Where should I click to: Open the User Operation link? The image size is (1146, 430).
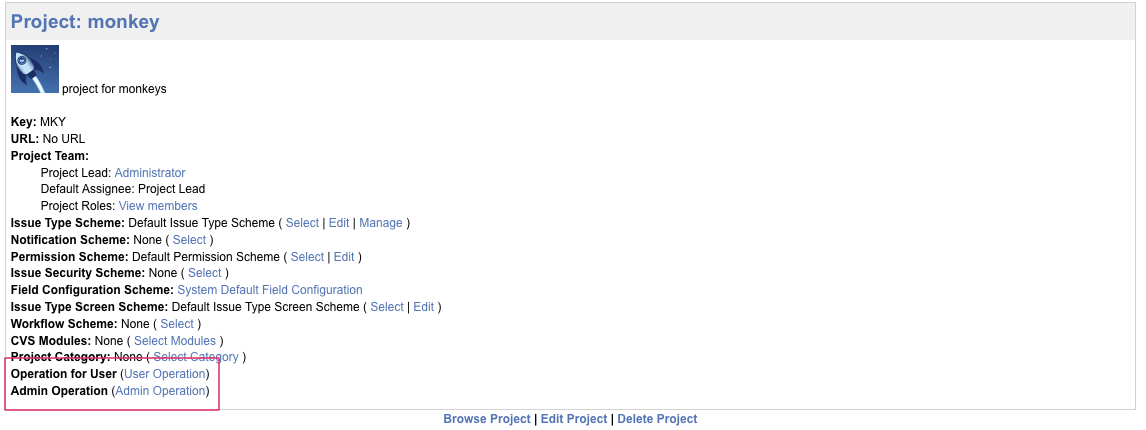pyautogui.click(x=164, y=374)
